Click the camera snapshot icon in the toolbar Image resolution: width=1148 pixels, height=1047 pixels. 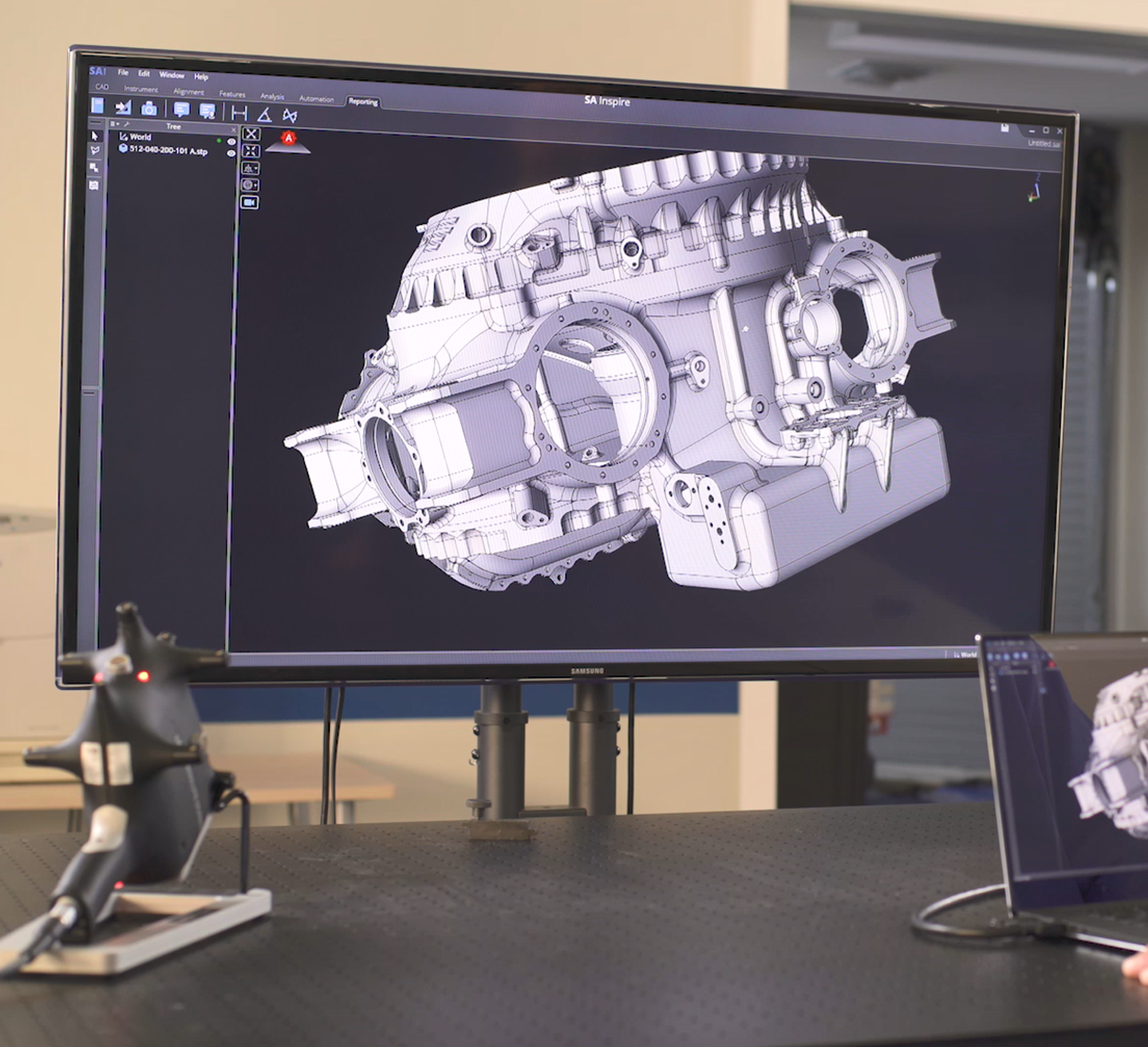[149, 108]
